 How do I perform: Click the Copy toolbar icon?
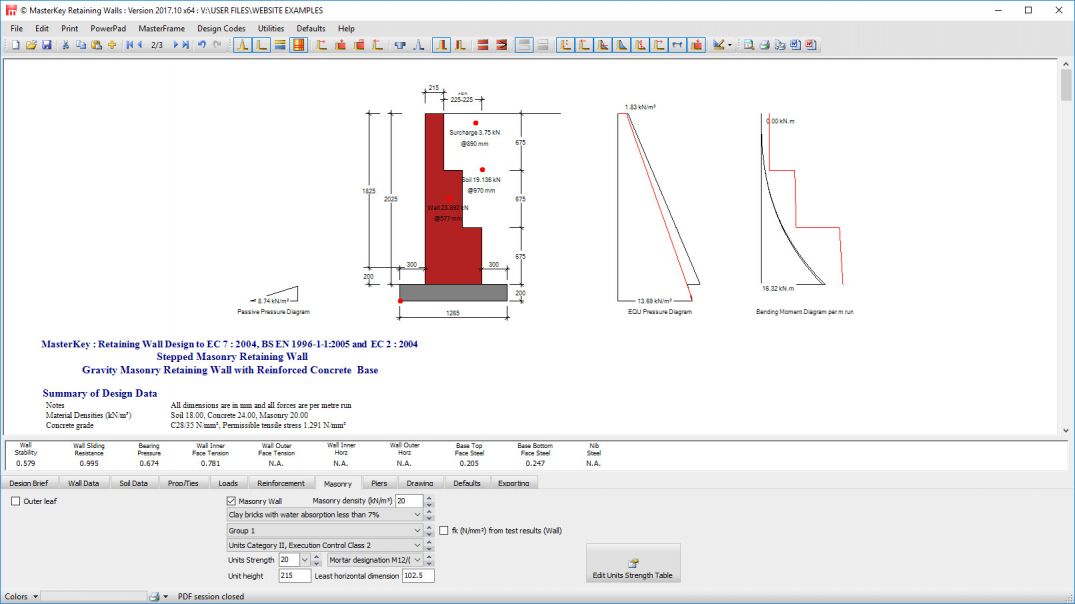81,45
